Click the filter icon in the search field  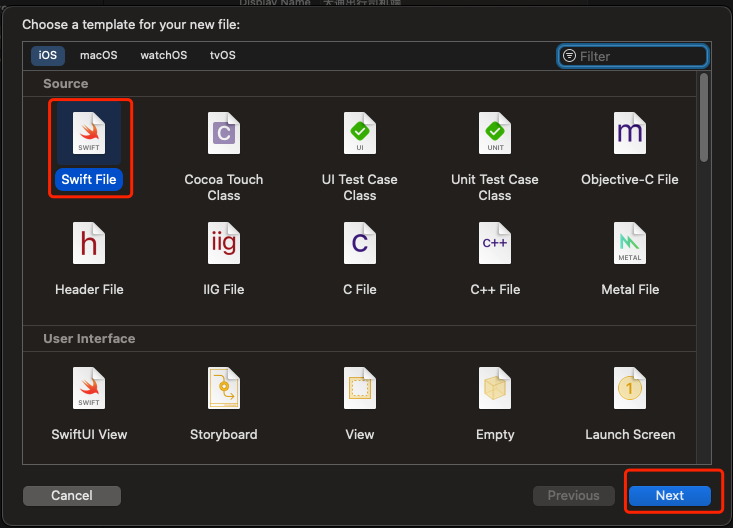tap(569, 56)
